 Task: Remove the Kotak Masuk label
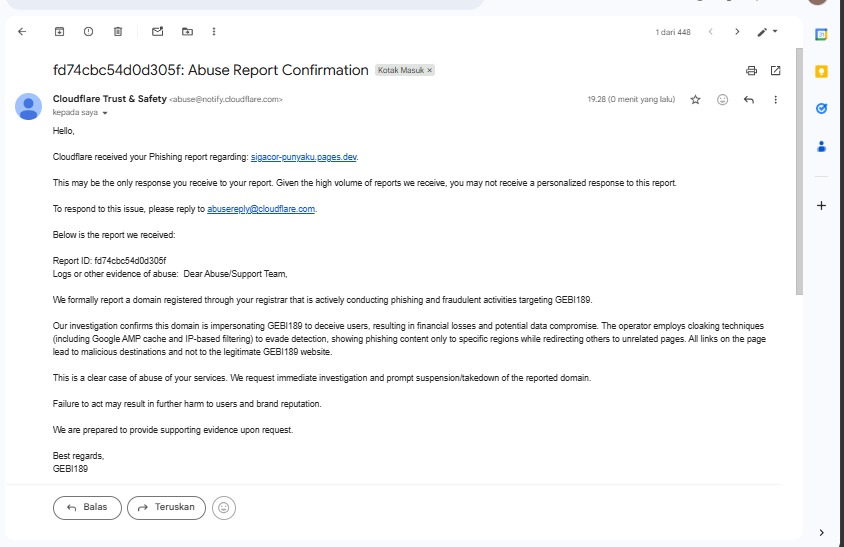[430, 71]
